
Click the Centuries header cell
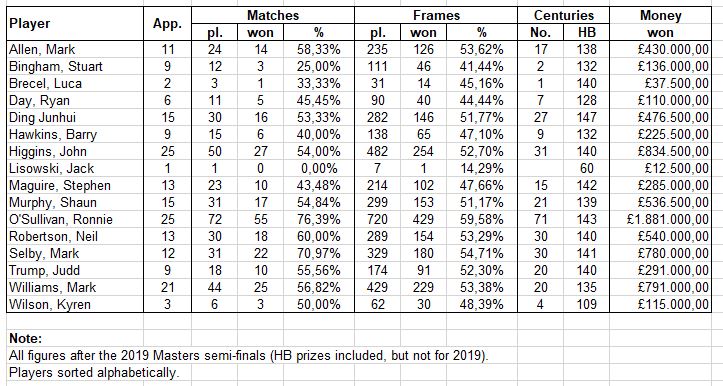[x=563, y=15]
